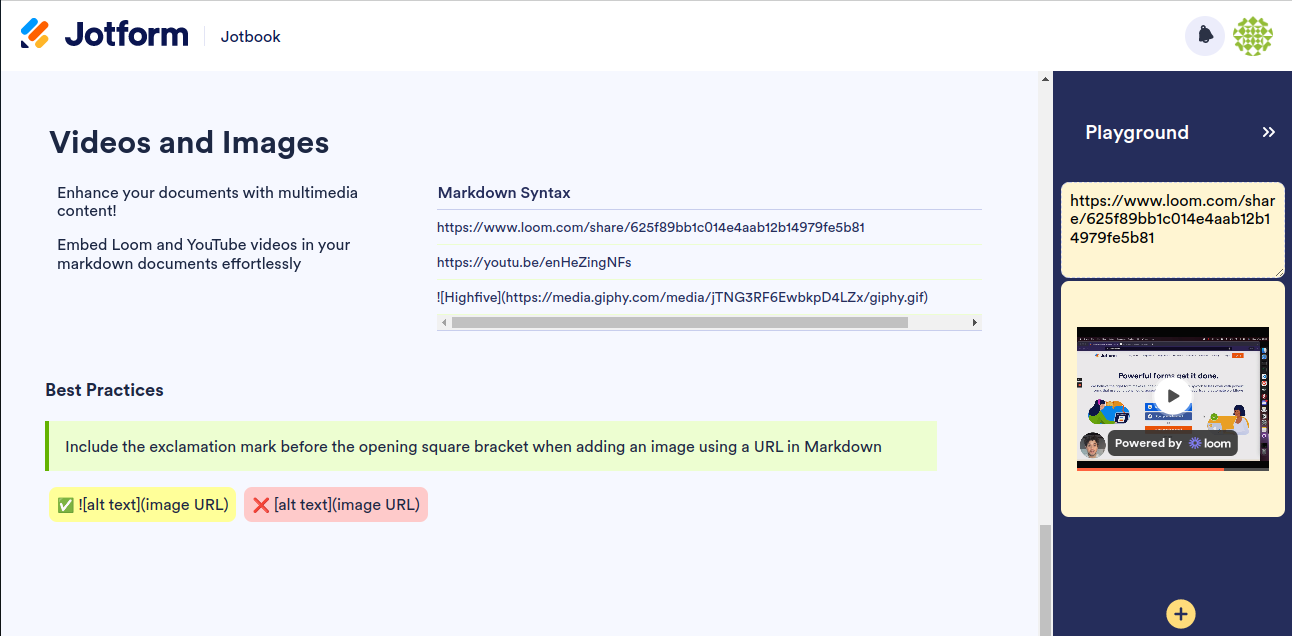Collapse the Playground panel with double chevron

[1269, 132]
